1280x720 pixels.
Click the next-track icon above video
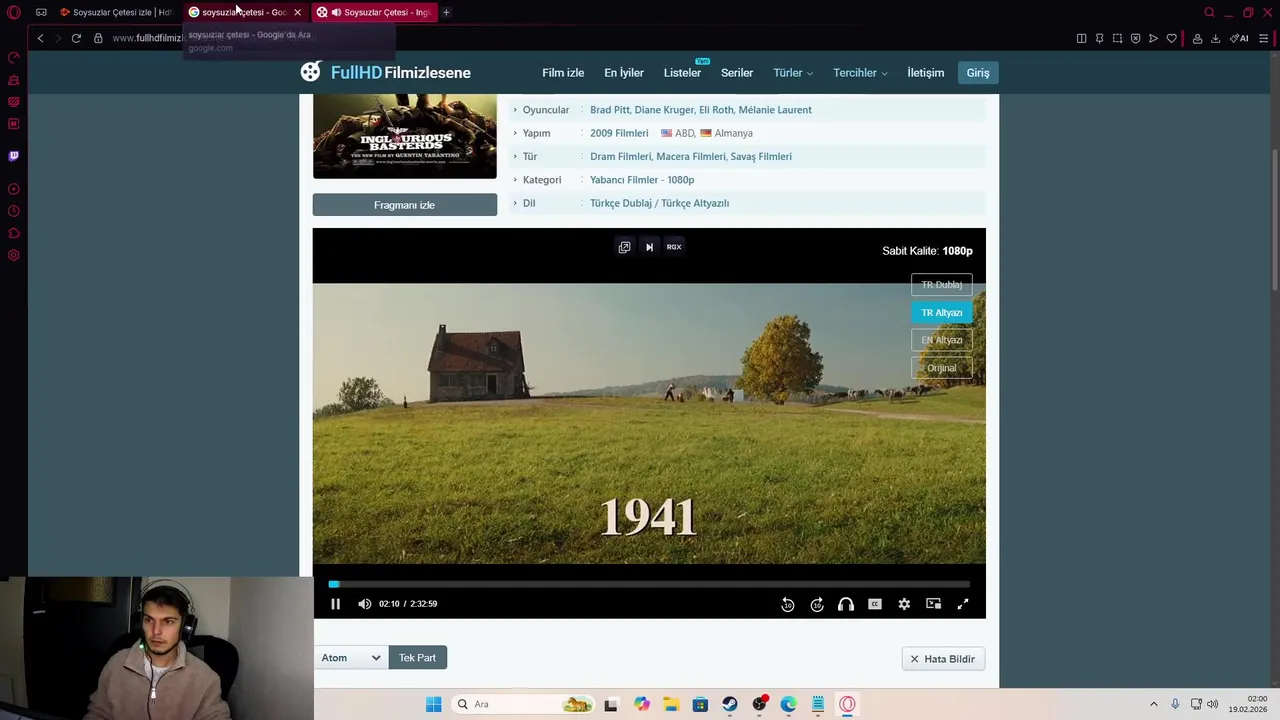point(649,247)
